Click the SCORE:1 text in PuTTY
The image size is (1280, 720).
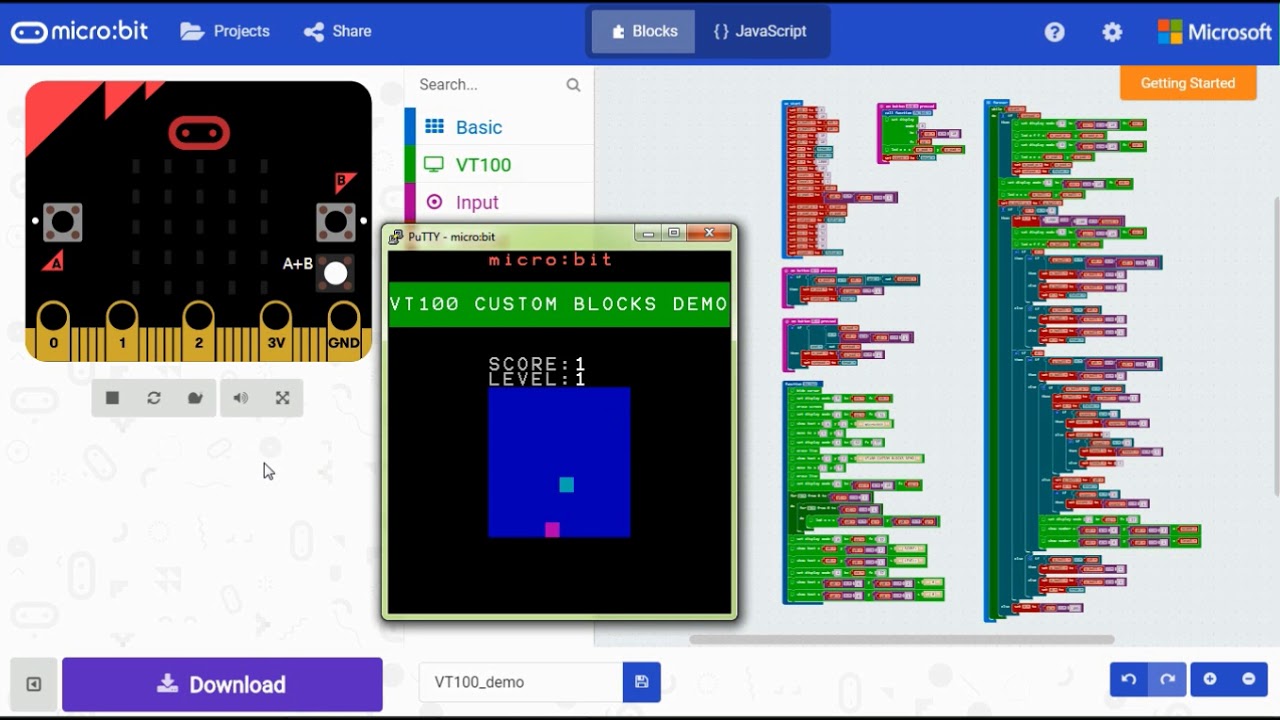click(537, 365)
